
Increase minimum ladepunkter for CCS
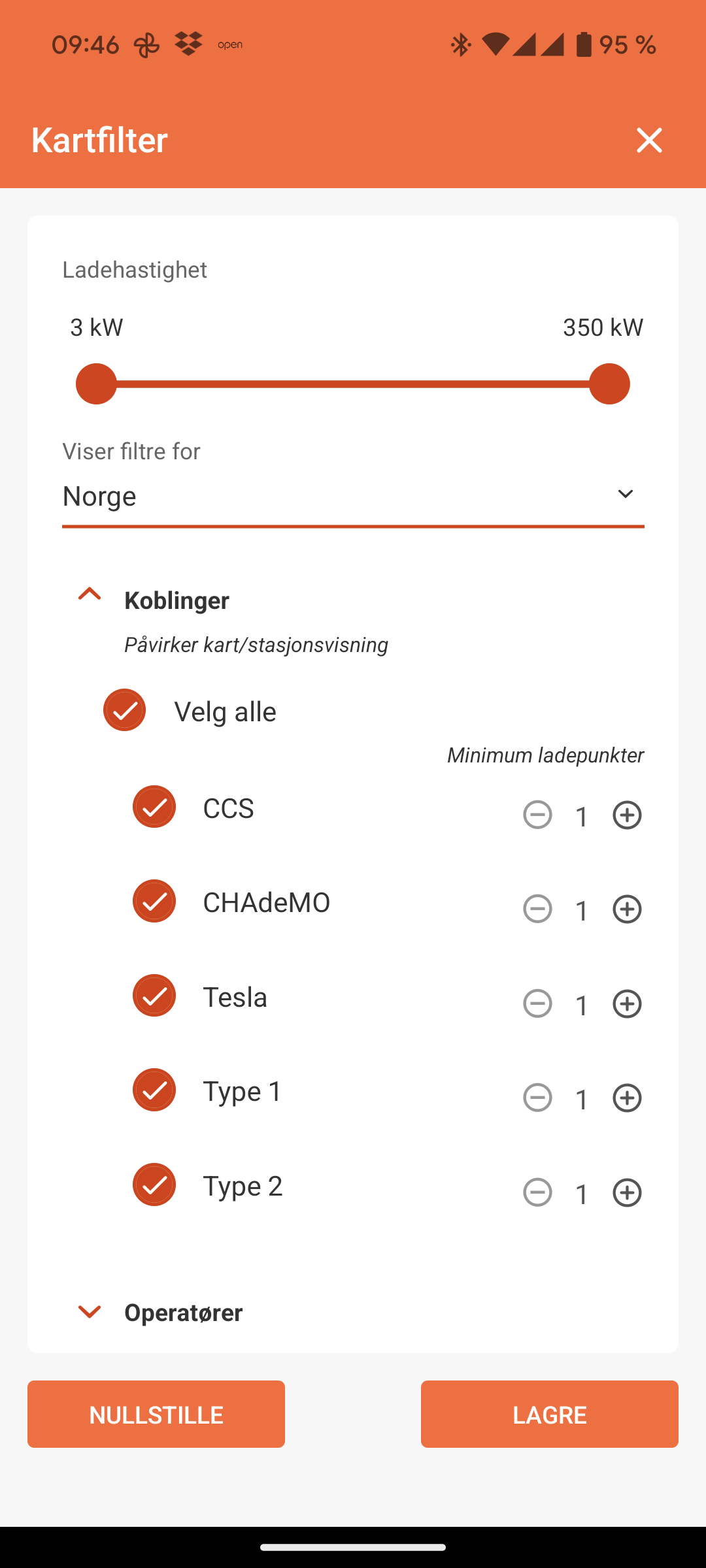[627, 815]
